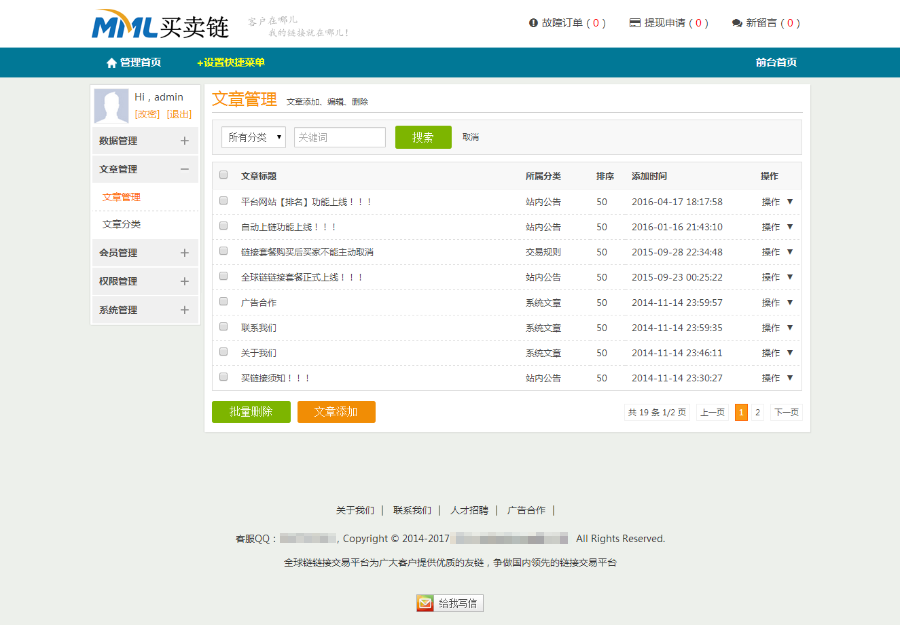Open 新留言 chat bubble icon
This screenshot has width=900, height=625.
coord(737,23)
